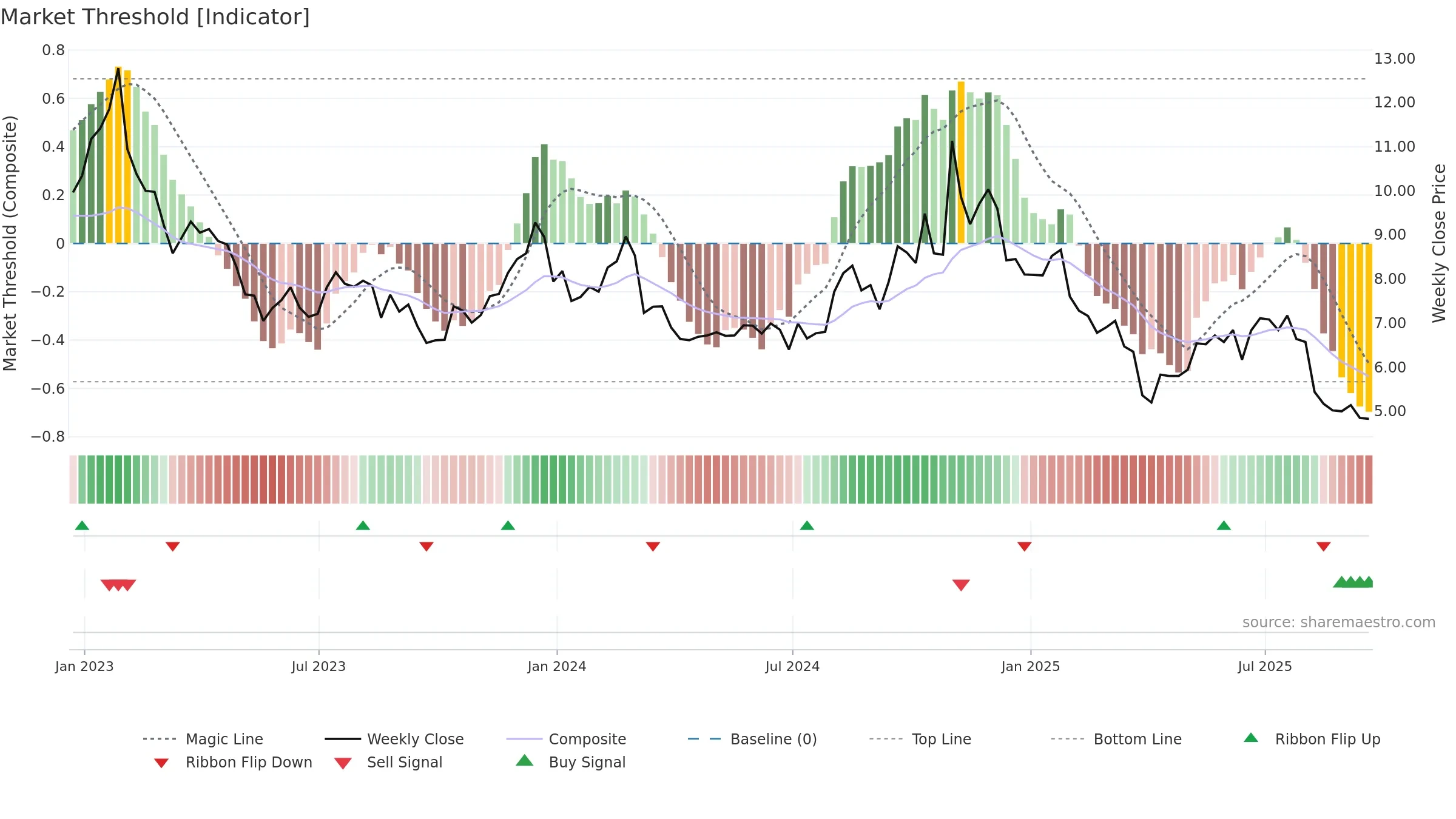The image size is (1456, 819).
Task: Click the −0.8 left axis label
Action: click(48, 437)
